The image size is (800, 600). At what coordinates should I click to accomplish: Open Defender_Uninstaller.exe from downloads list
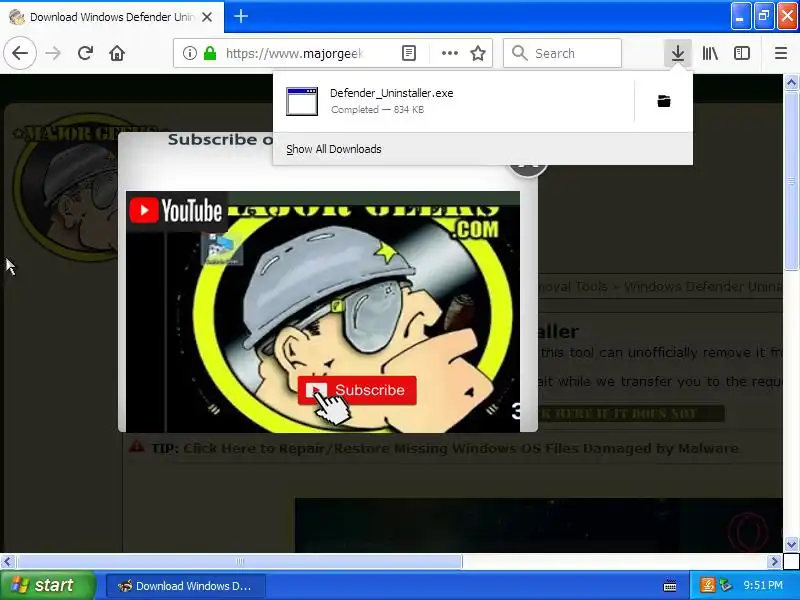(453, 101)
